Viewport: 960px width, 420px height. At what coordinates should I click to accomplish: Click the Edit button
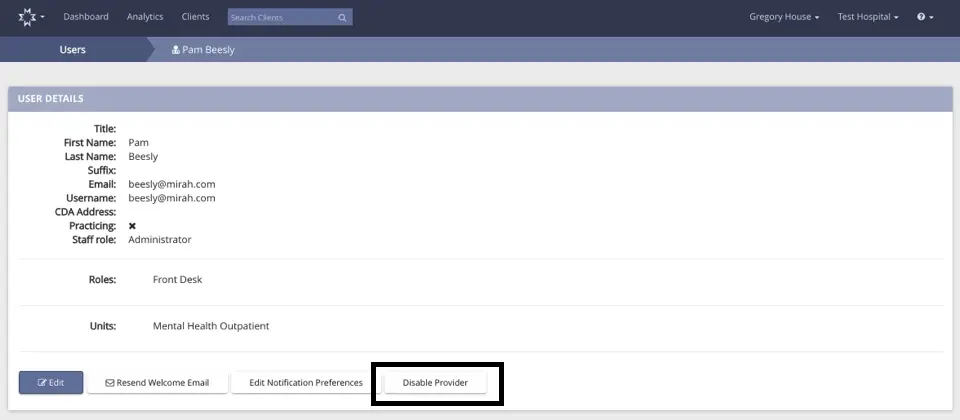point(51,383)
